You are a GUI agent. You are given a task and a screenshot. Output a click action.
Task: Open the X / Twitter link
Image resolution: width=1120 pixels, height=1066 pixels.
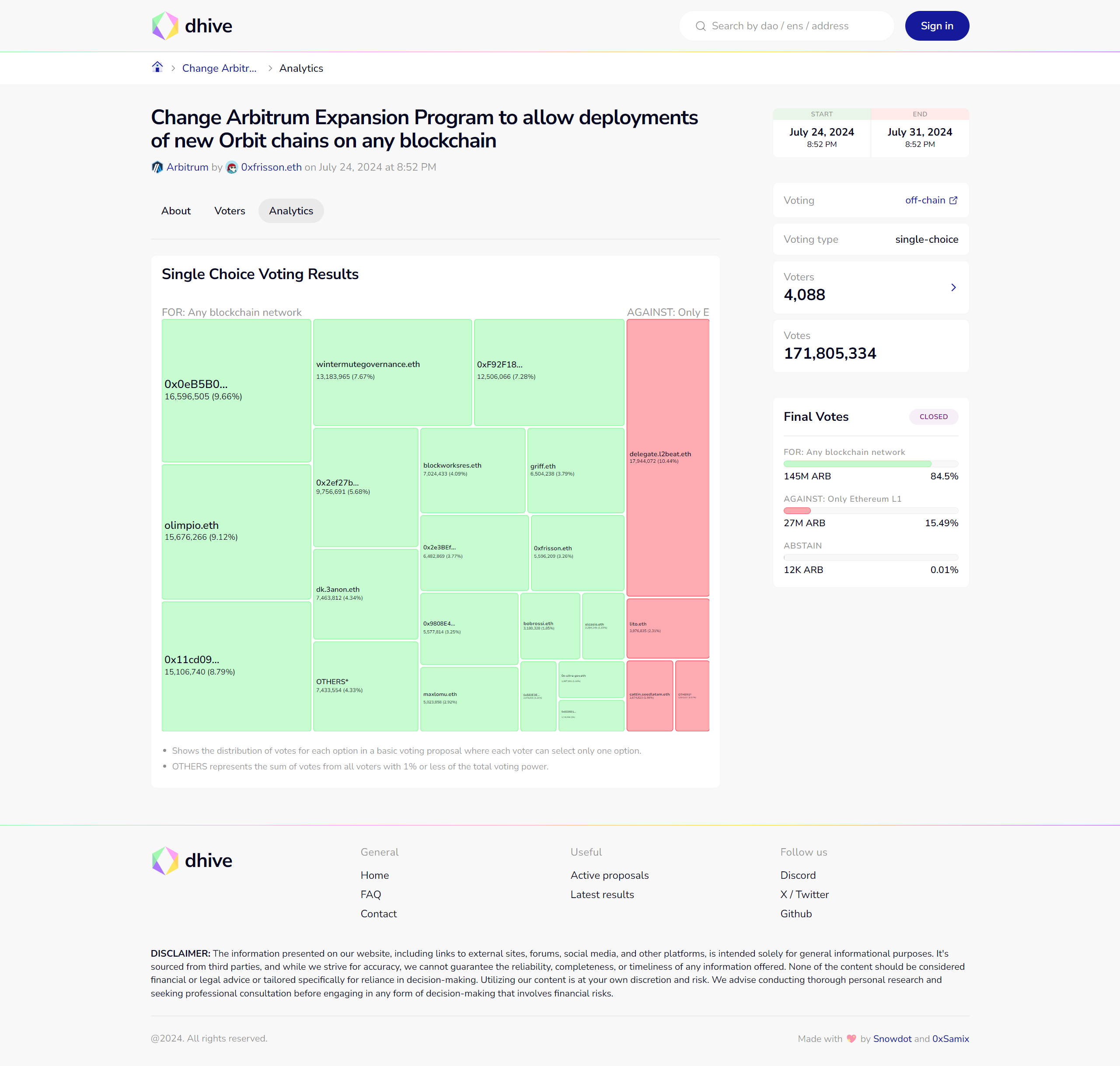(804, 895)
